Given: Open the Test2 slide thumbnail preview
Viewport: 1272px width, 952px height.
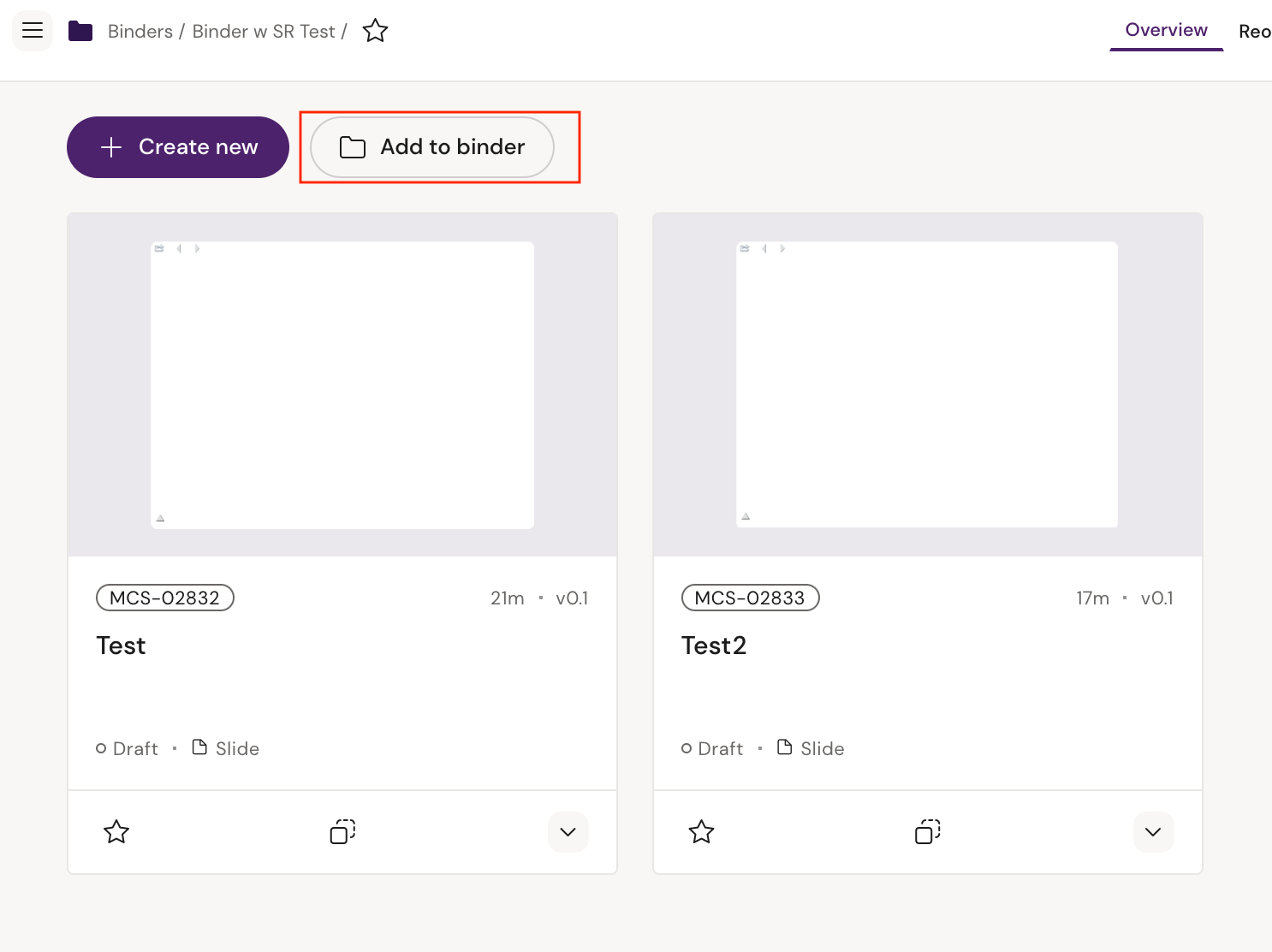Looking at the screenshot, I should (x=927, y=385).
